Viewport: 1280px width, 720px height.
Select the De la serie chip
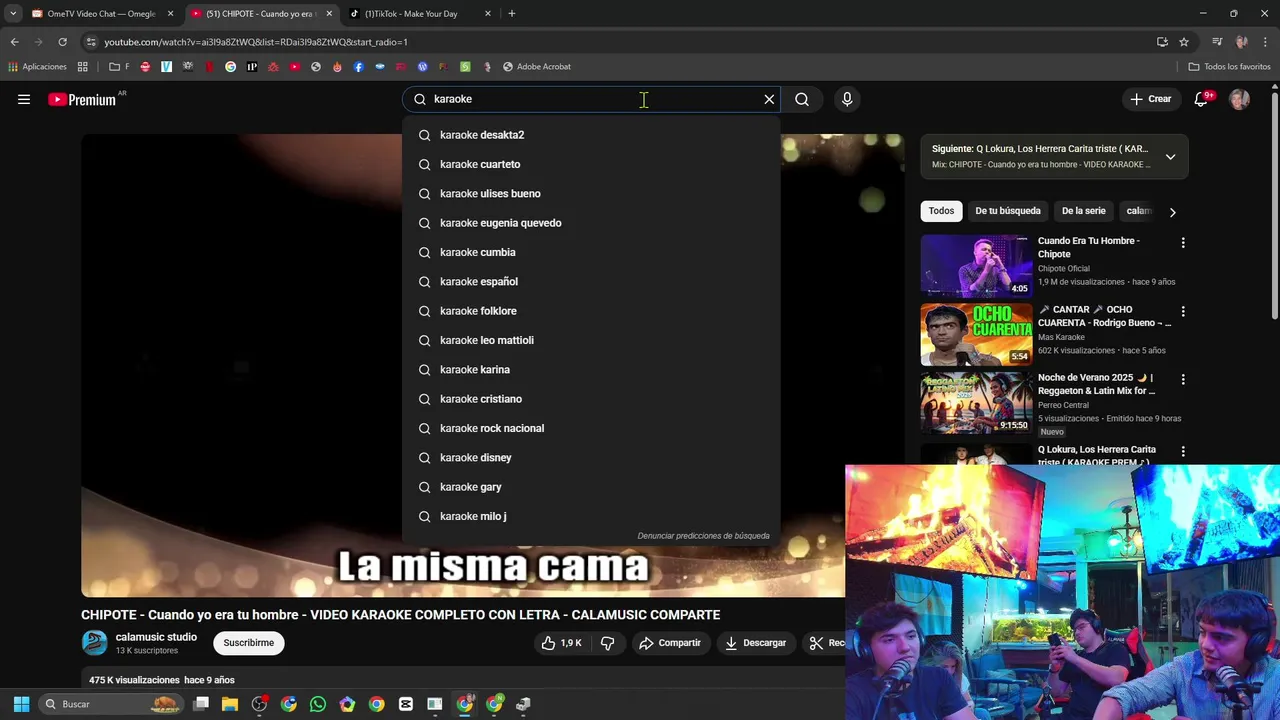point(1083,211)
